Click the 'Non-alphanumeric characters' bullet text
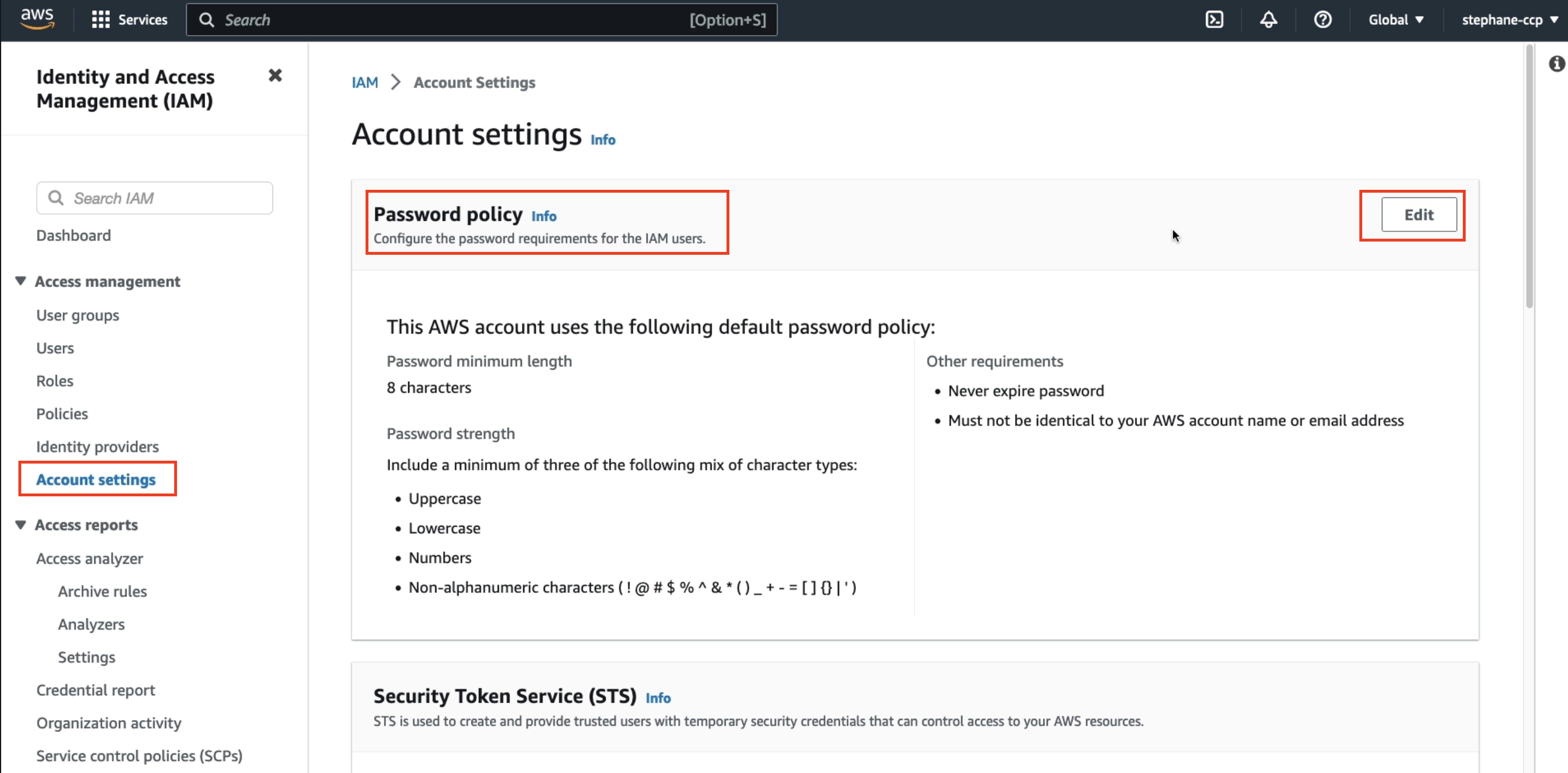Viewport: 1568px width, 773px height. tap(632, 587)
